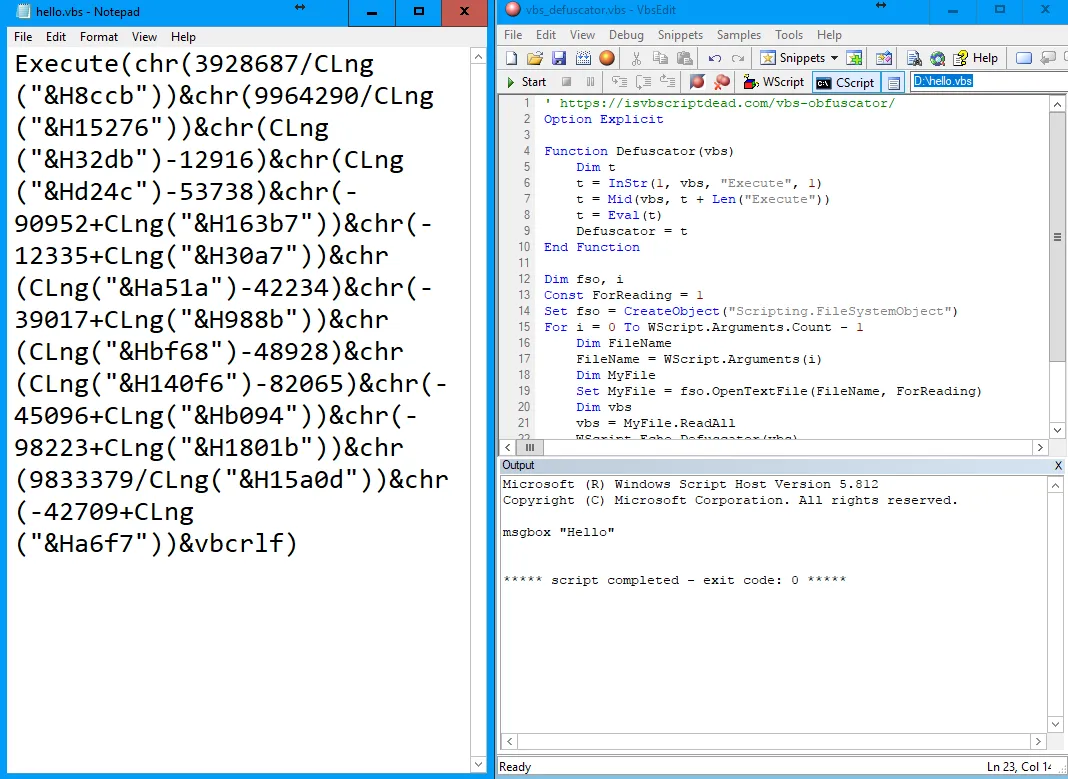Click the console output window icon beside CScript

click(x=894, y=82)
